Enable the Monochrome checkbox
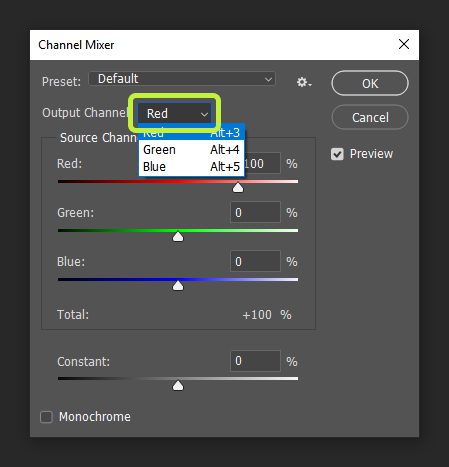This screenshot has height=467, width=449. tap(46, 417)
